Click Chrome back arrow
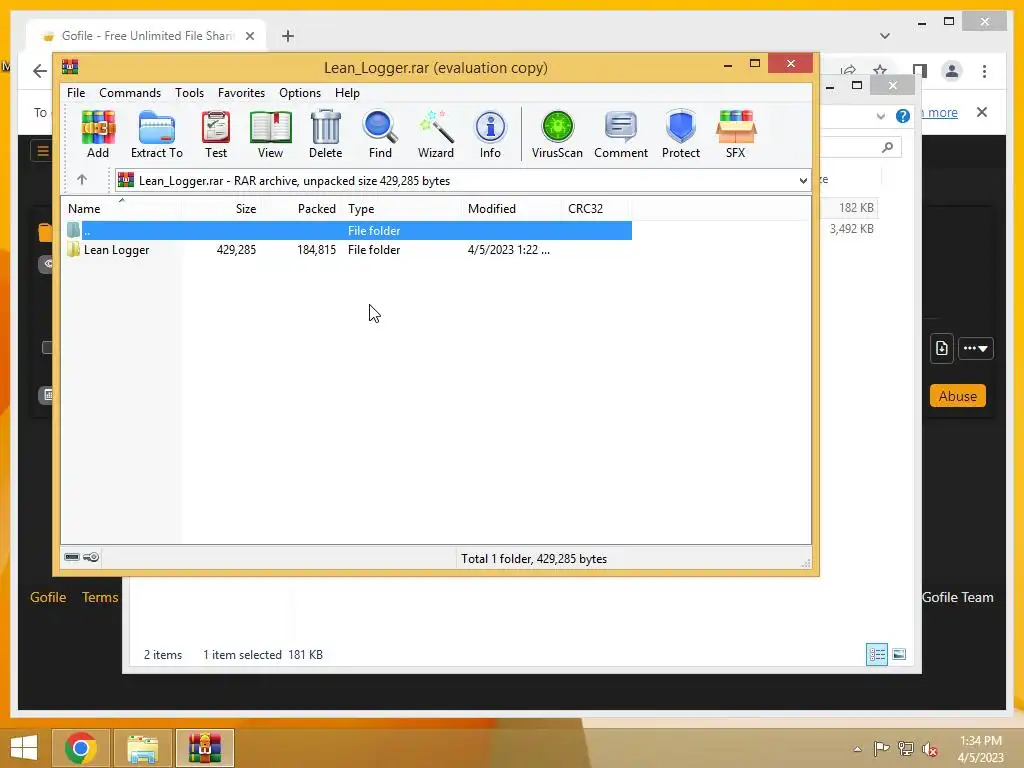The height and width of the screenshot is (768, 1024). coord(40,71)
